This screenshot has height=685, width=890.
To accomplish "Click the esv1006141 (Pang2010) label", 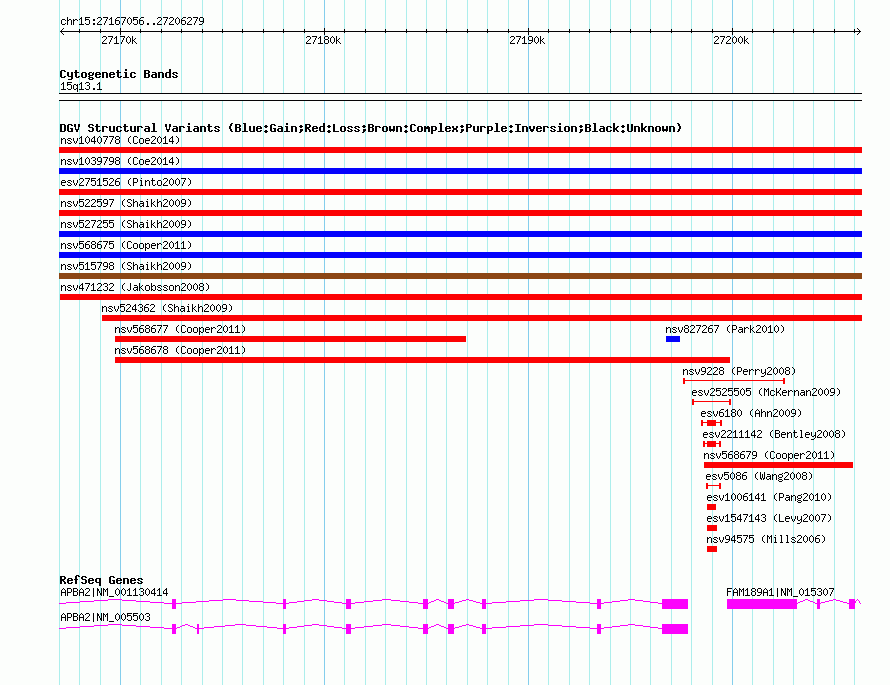I will pos(769,497).
